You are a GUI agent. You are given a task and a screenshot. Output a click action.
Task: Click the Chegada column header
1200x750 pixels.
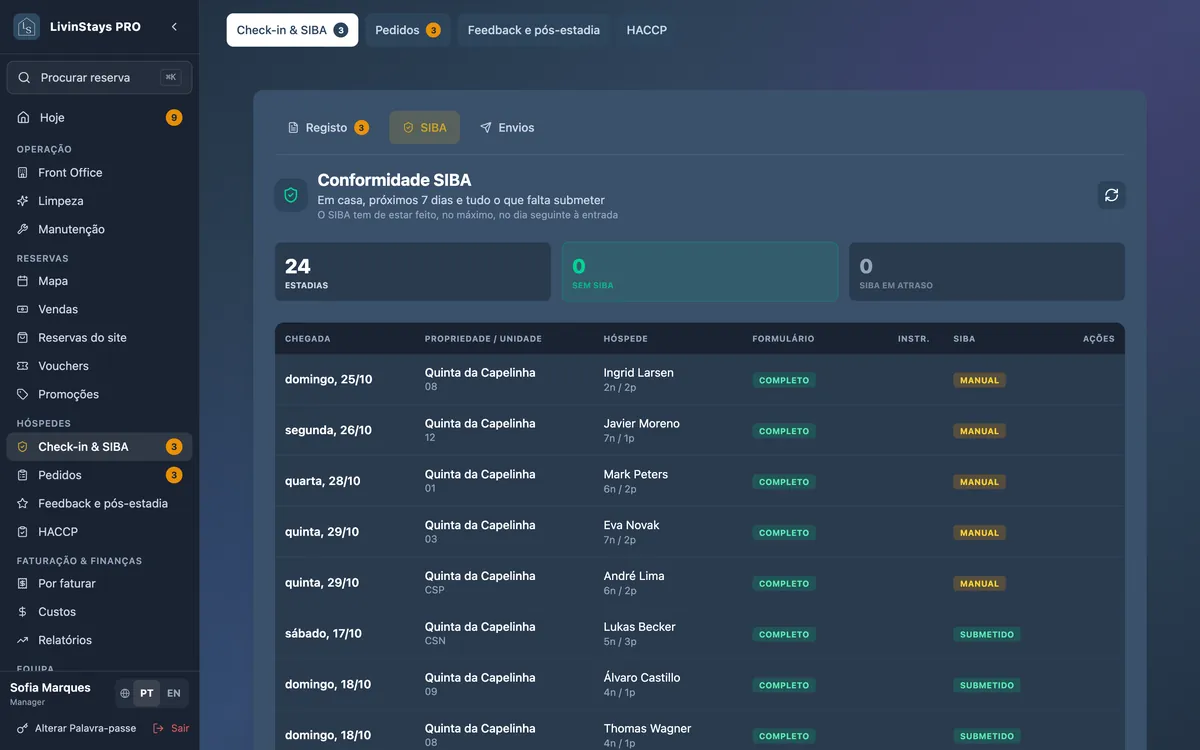308,339
